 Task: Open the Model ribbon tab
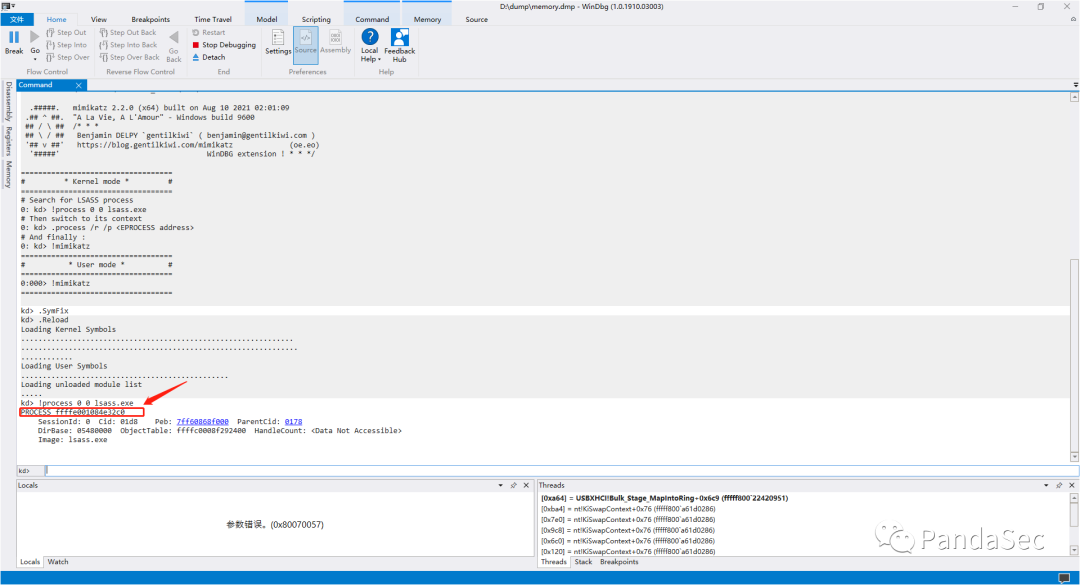[x=267, y=19]
